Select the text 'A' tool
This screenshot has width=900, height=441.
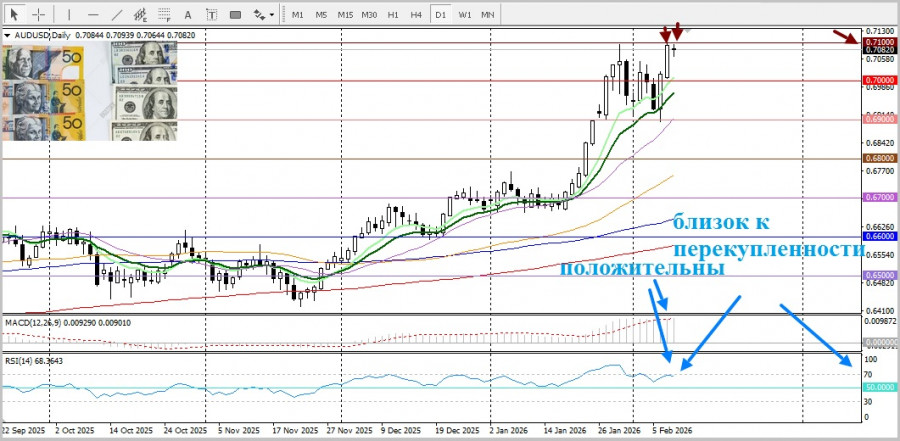[190, 14]
